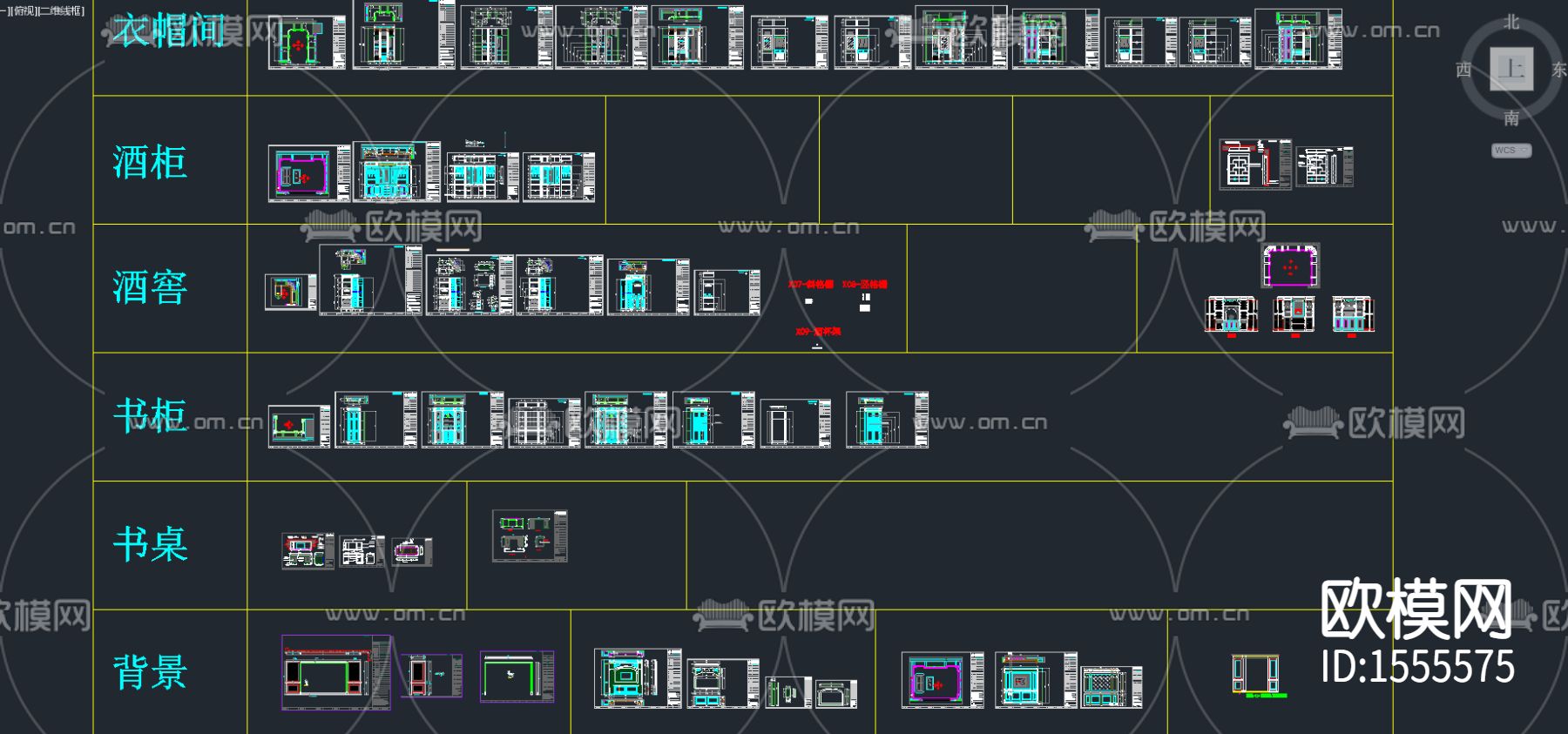Select the fourth 酒柜 drawing sheet
1568x734 pixels.
(558, 177)
